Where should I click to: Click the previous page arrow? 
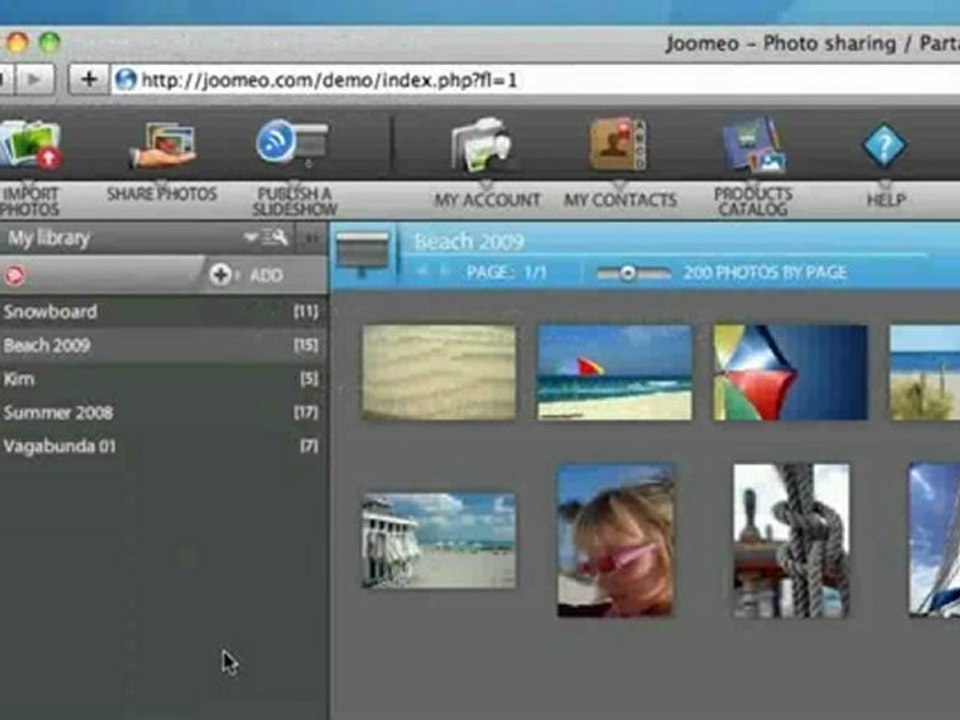(x=421, y=271)
